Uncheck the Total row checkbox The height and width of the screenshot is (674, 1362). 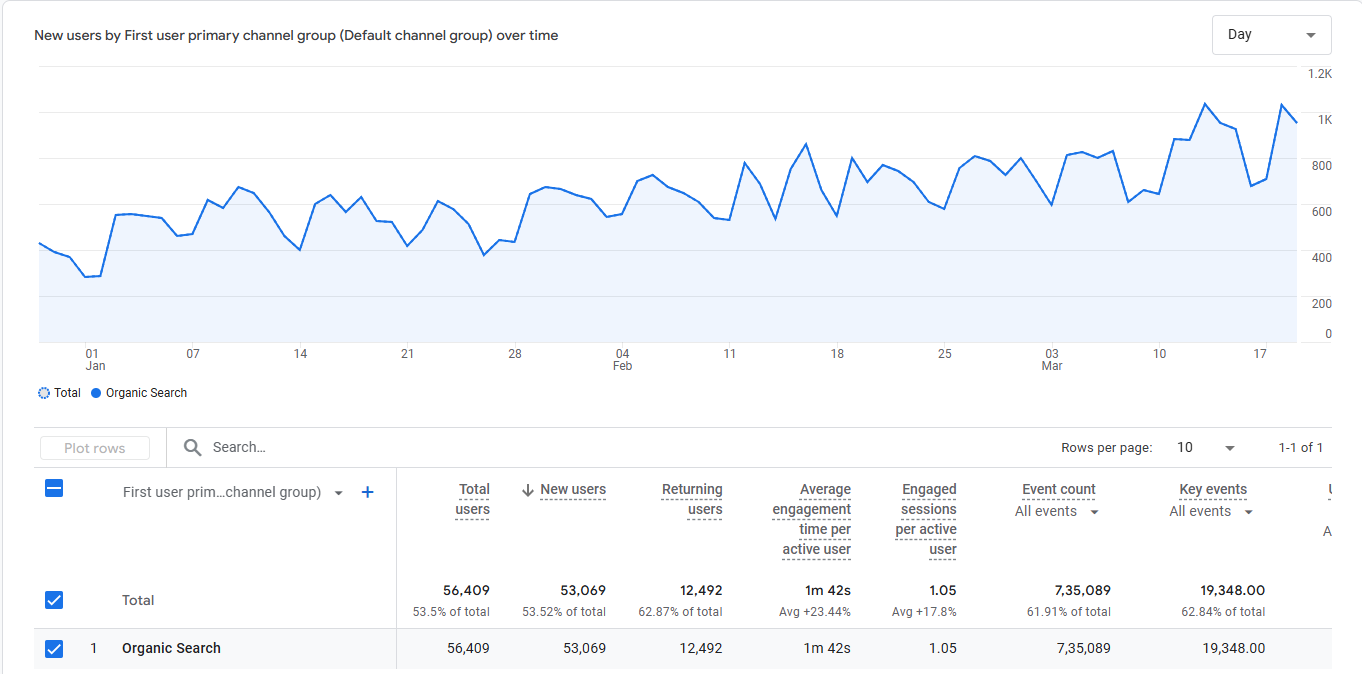pos(54,600)
